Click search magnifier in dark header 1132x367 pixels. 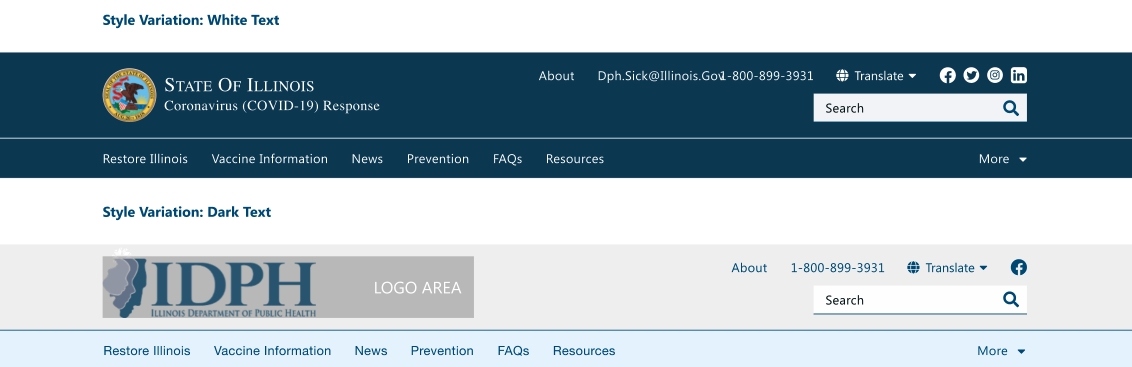(1011, 108)
